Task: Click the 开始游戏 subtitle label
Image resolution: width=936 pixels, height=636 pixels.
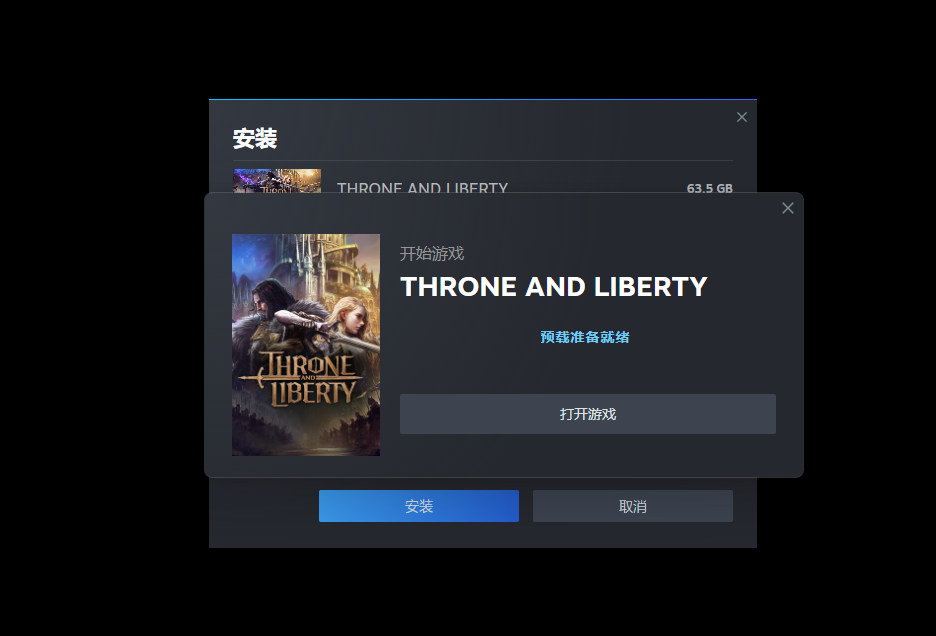Action: (432, 254)
